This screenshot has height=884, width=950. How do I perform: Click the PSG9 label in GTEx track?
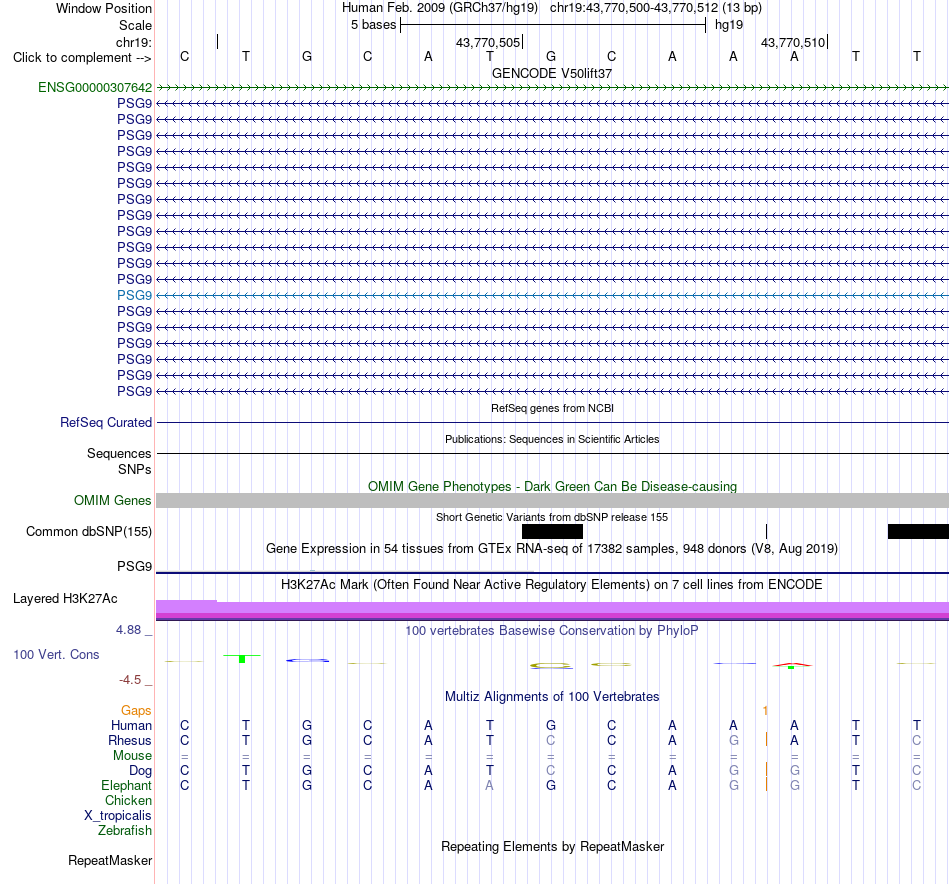[x=135, y=566]
